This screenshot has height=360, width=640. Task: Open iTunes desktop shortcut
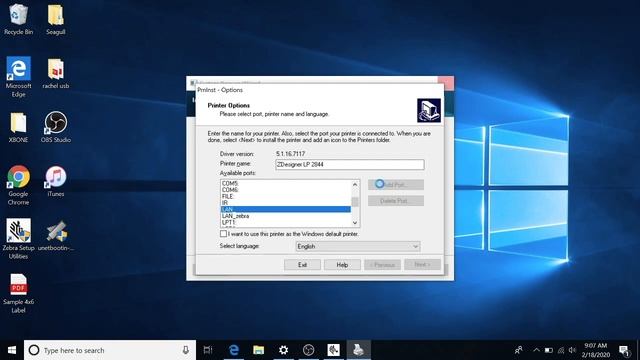click(x=56, y=181)
